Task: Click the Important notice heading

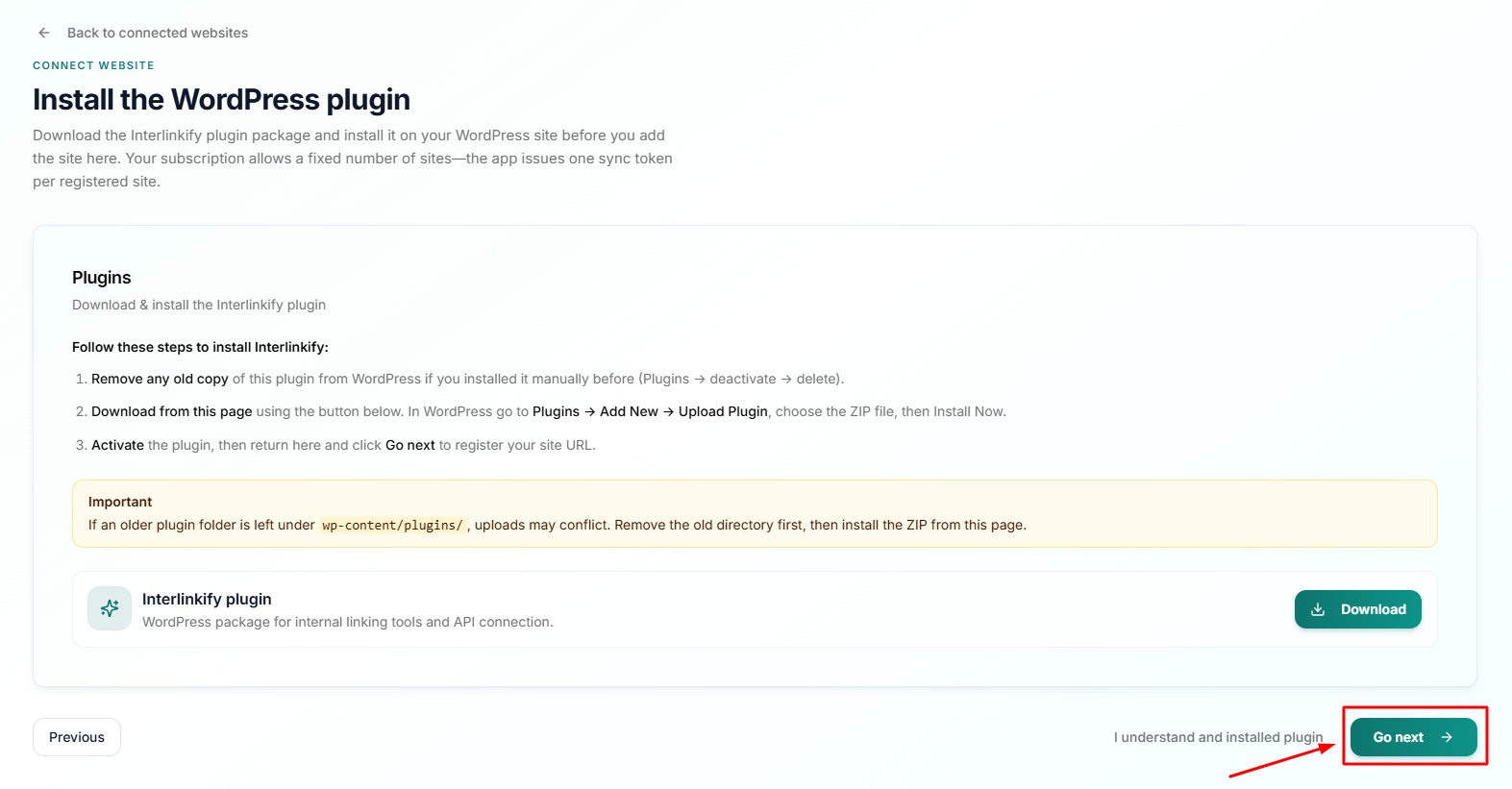Action: (x=120, y=502)
